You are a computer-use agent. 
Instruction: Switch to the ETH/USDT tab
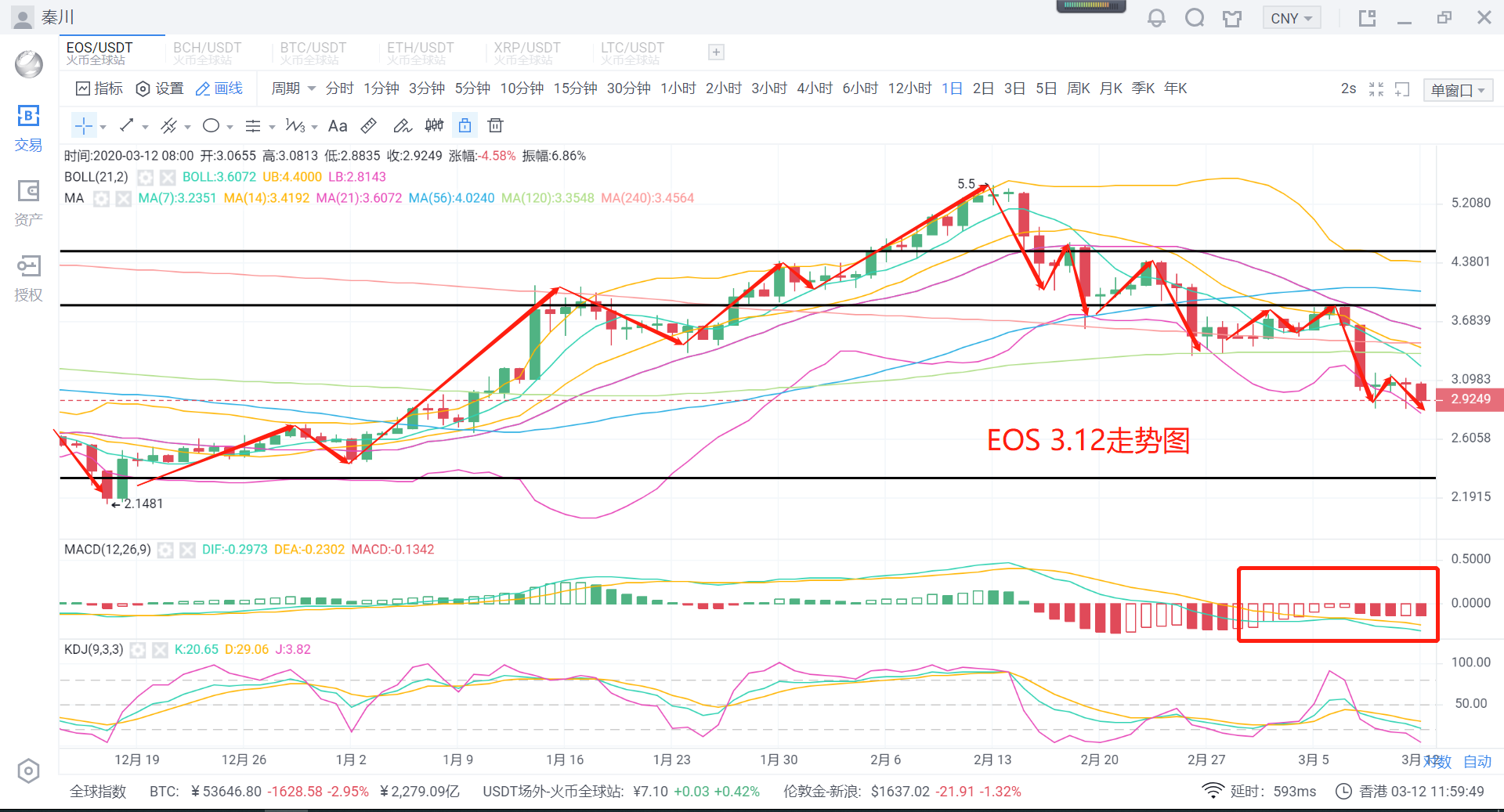click(420, 52)
